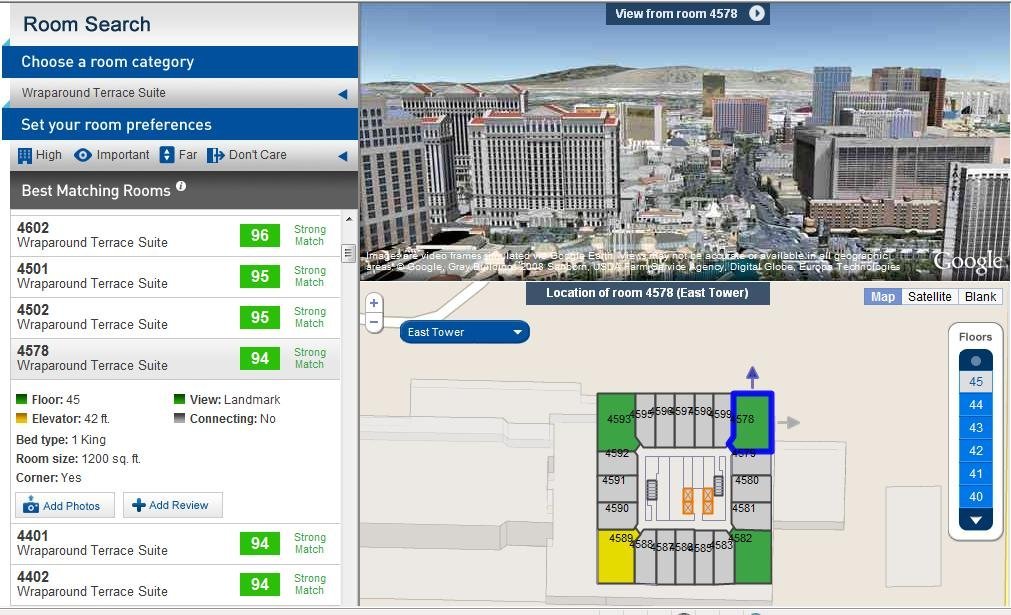The width and height of the screenshot is (1011, 615).
Task: Click the Add Photos button
Action: (65, 506)
